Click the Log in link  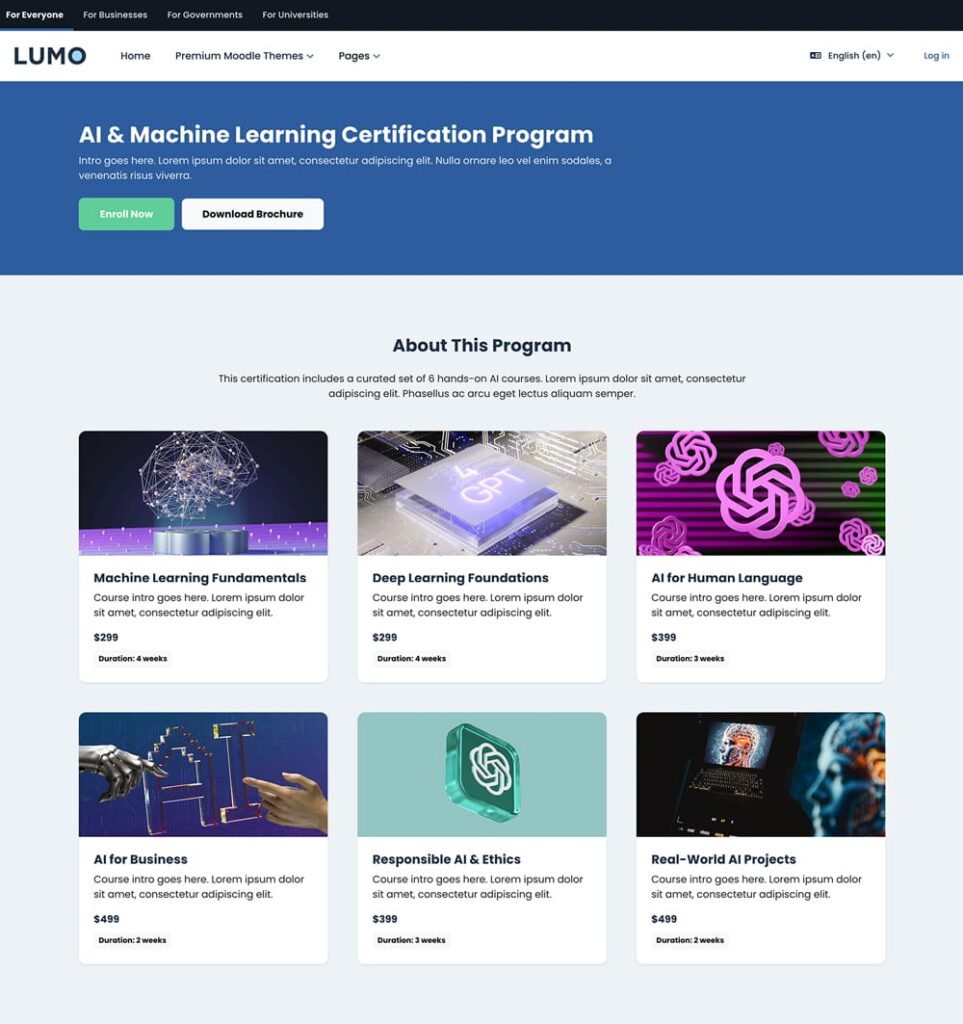coord(936,56)
